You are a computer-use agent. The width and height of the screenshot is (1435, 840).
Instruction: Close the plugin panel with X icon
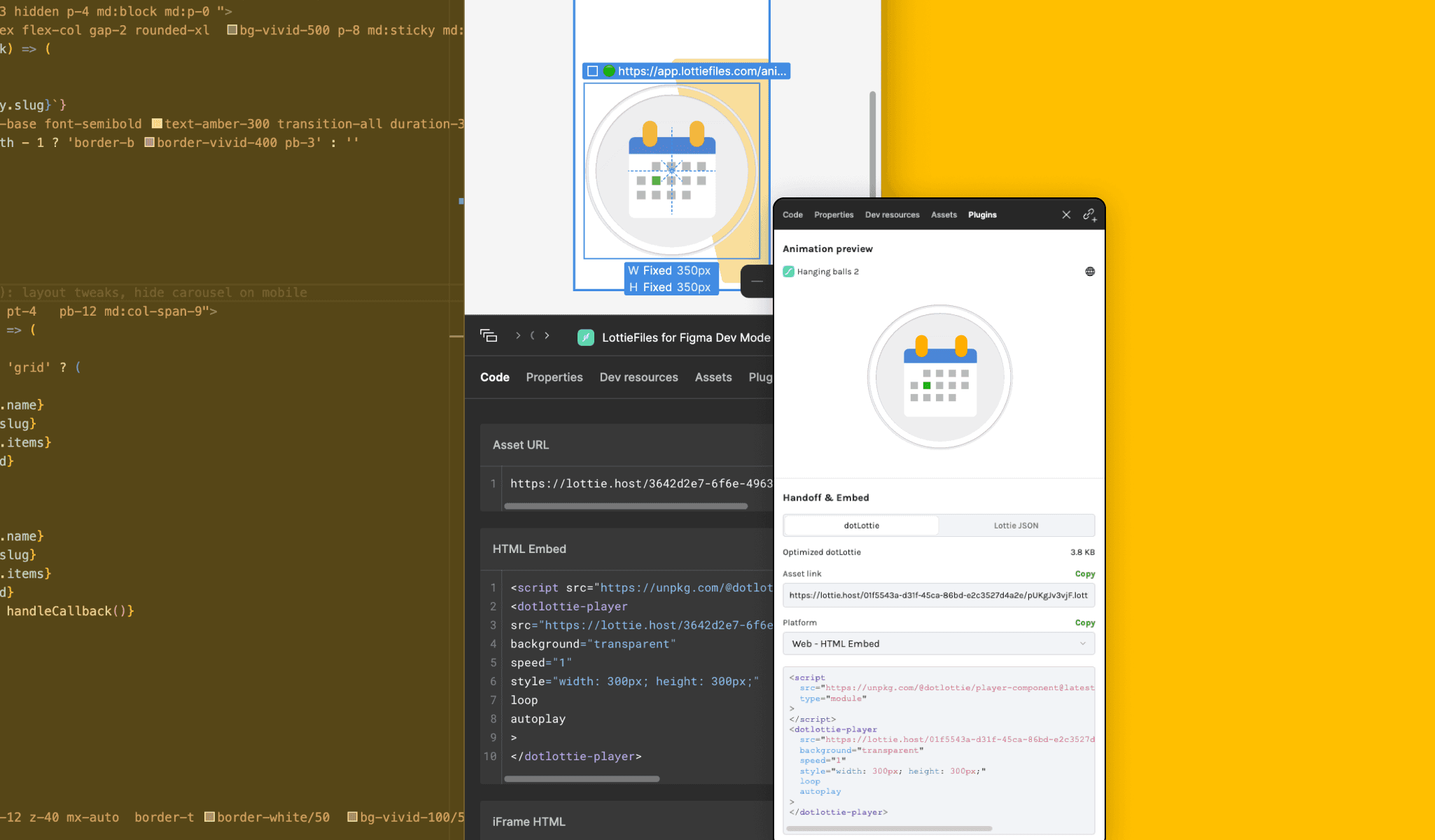[x=1066, y=215]
